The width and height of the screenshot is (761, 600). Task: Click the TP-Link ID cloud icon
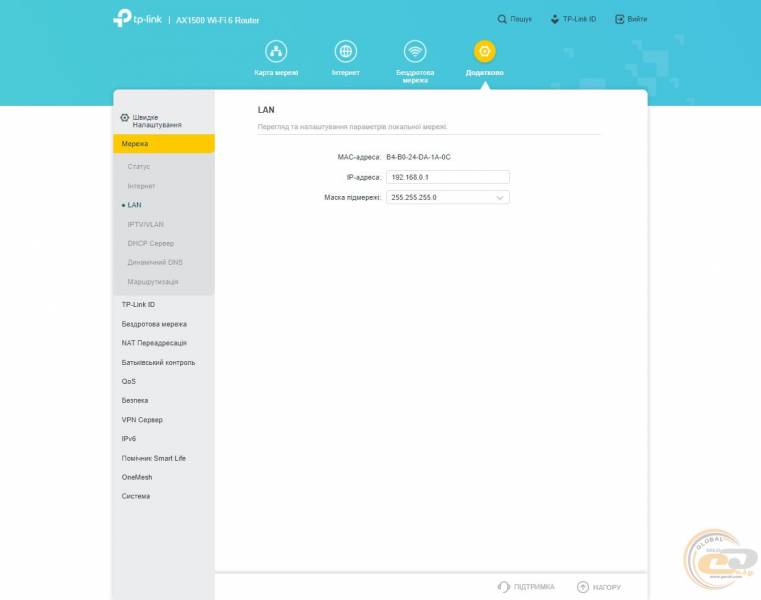click(x=555, y=19)
